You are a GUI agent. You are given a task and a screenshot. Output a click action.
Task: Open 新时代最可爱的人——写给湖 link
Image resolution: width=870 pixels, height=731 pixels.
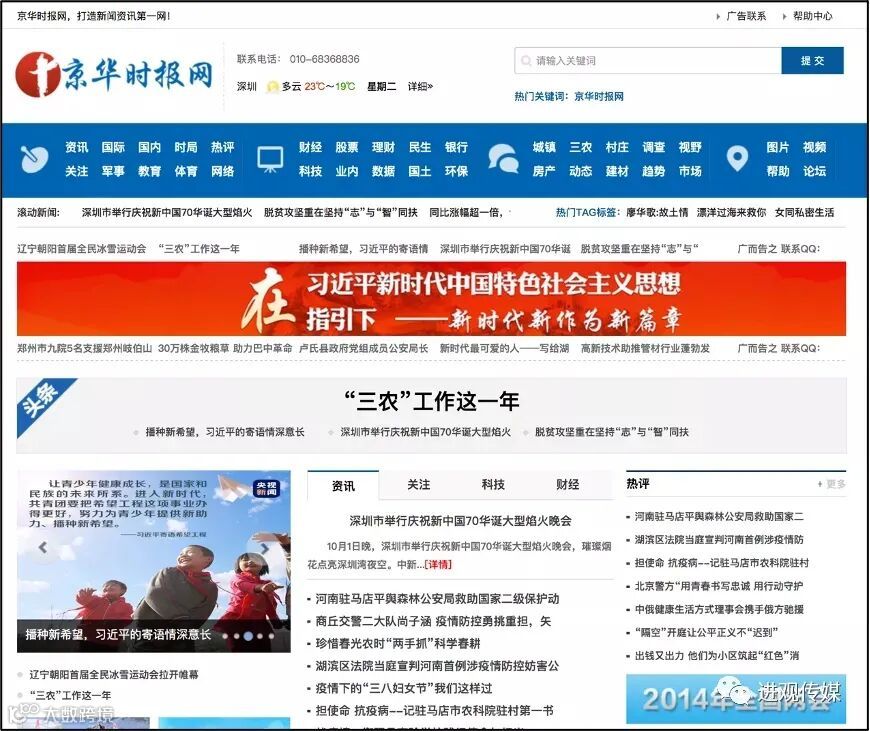coord(504,349)
